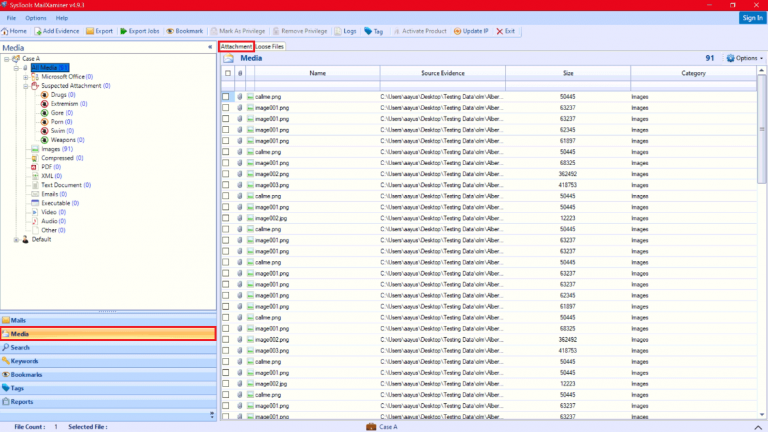Open the Keywords navigation section
This screenshot has width=768, height=432.
pyautogui.click(x=108, y=361)
